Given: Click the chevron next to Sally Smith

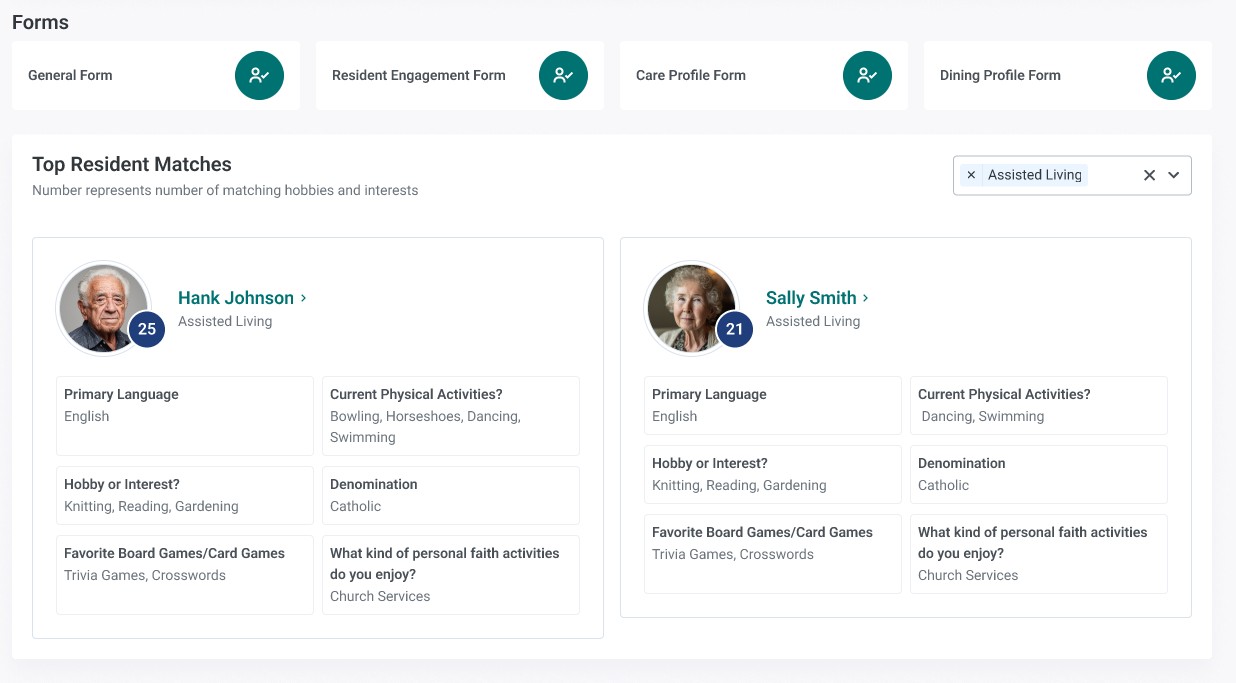Looking at the screenshot, I should coord(865,298).
